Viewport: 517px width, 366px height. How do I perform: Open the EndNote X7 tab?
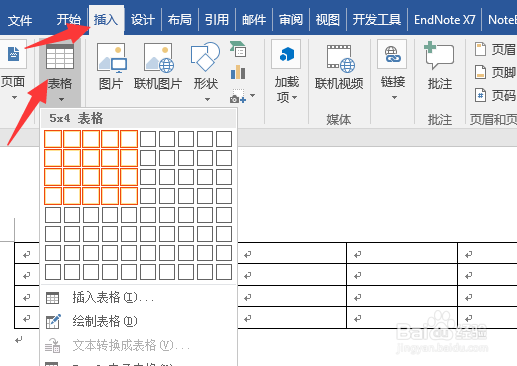[x=445, y=20]
